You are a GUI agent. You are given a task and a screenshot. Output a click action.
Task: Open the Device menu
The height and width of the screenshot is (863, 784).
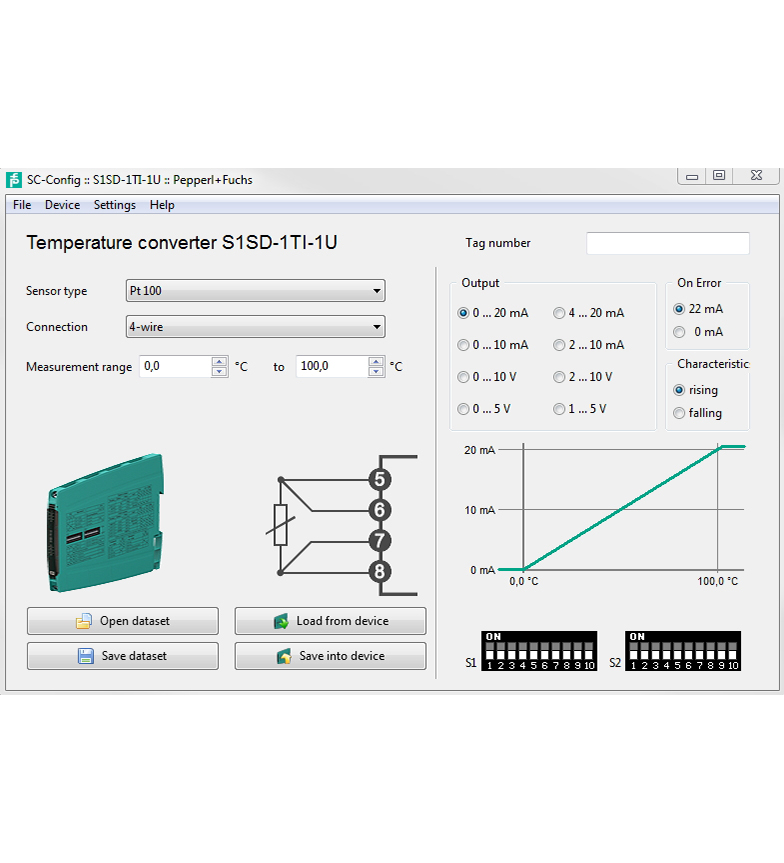click(62, 205)
